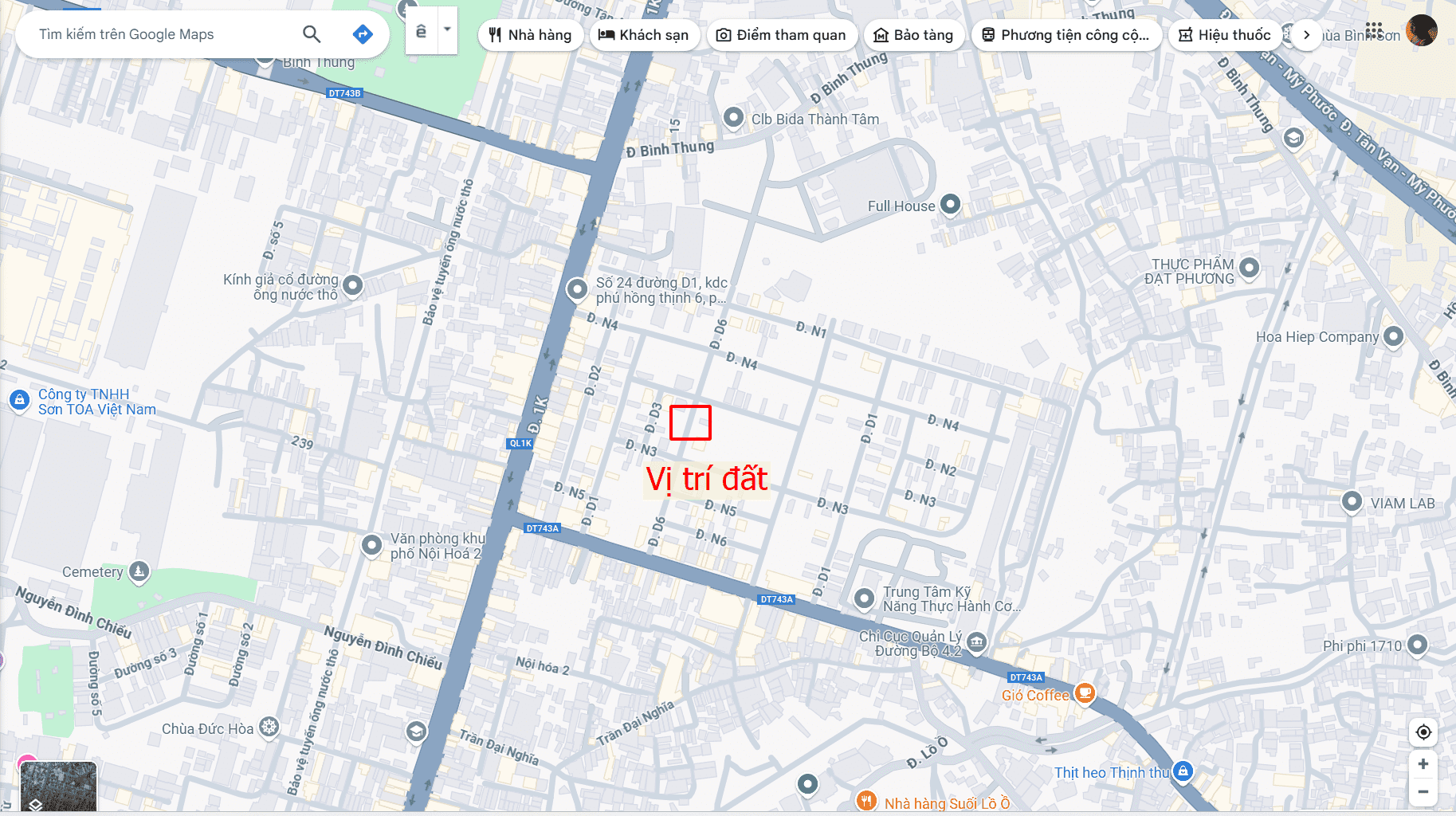Expand the dropdown arrow beside the transit icon
The height and width of the screenshot is (816, 1456).
click(x=447, y=29)
